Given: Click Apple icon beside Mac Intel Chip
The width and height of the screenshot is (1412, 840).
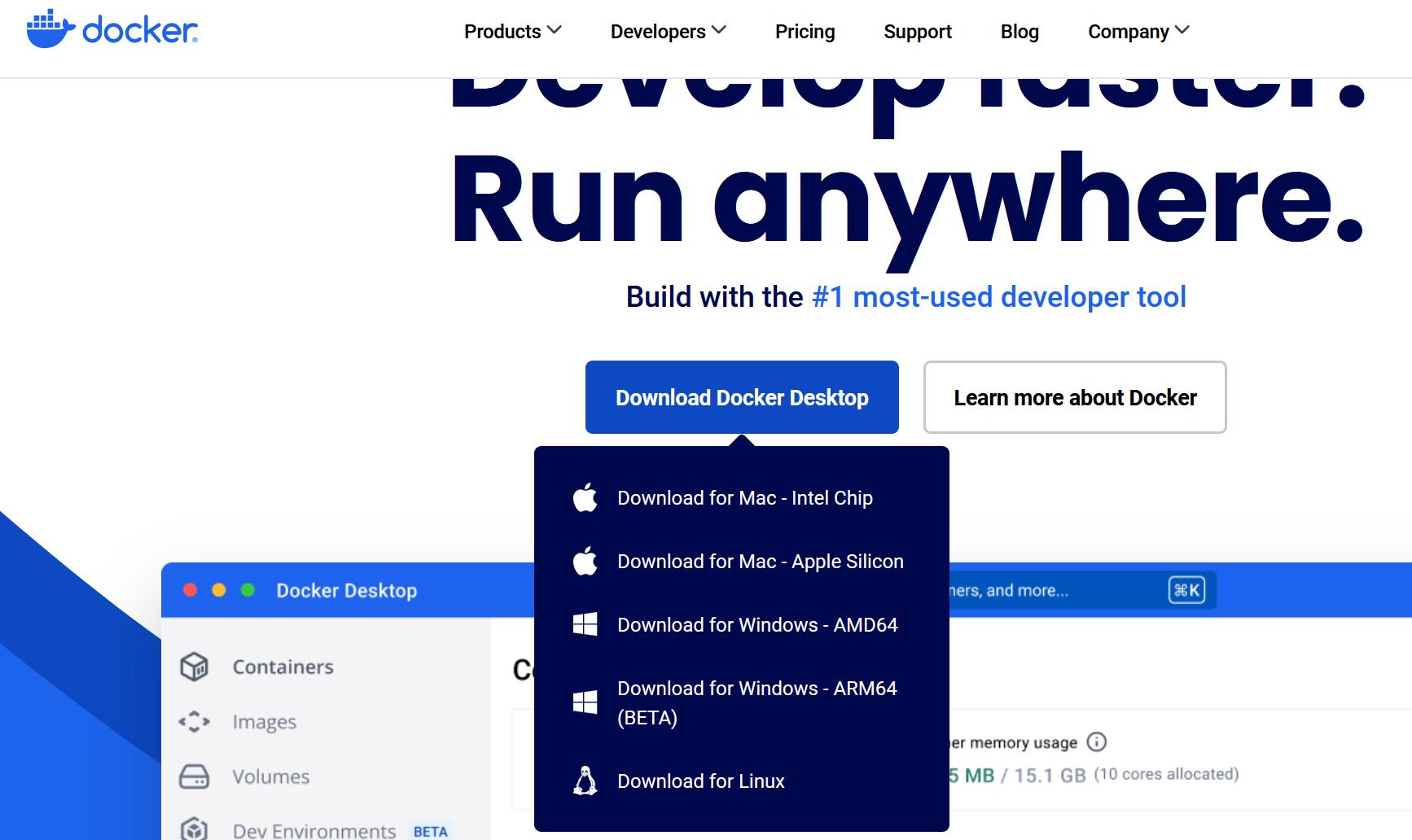Looking at the screenshot, I should click(585, 497).
